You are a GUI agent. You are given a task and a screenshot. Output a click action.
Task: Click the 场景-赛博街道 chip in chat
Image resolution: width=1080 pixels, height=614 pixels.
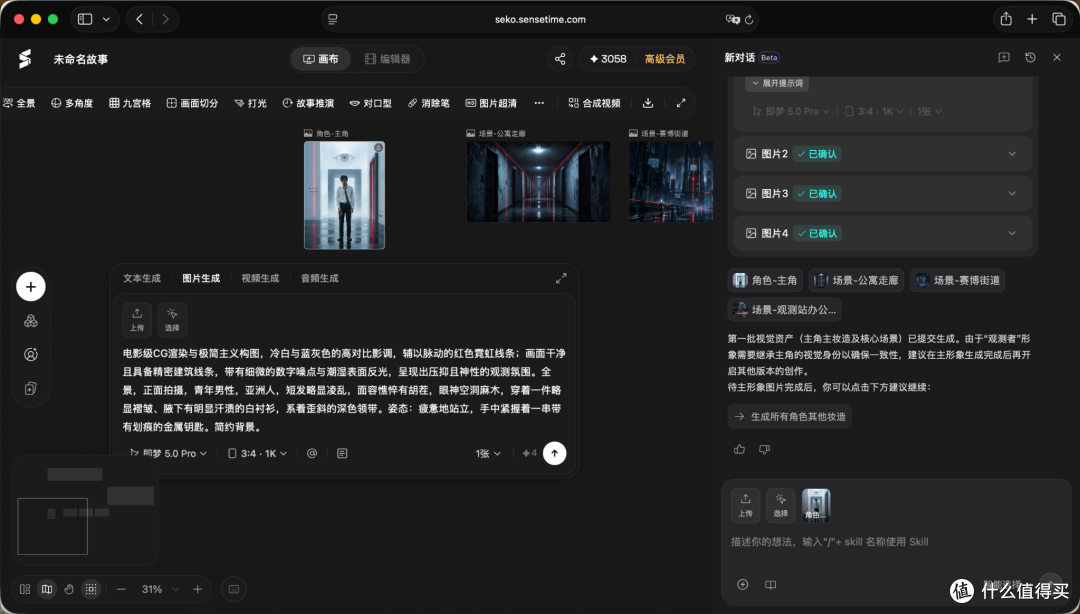[957, 280]
